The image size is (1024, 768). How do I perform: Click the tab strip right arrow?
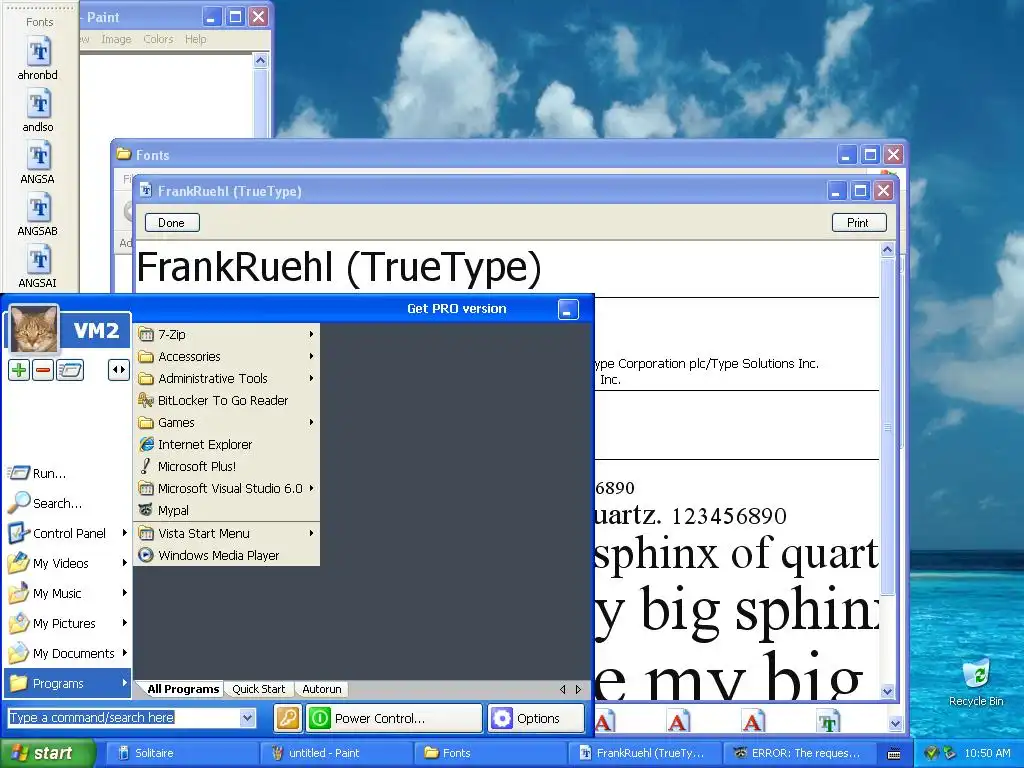point(579,689)
